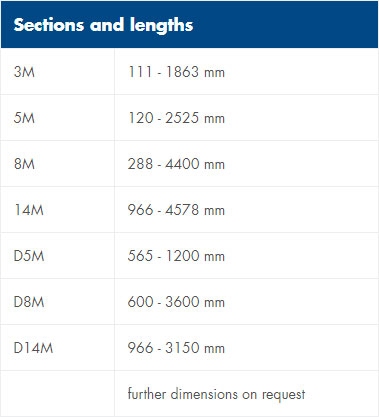Screen dimensions: 379x417
Task: Click the '966 - 3150 mm' length value
Action: pyautogui.click(x=176, y=348)
